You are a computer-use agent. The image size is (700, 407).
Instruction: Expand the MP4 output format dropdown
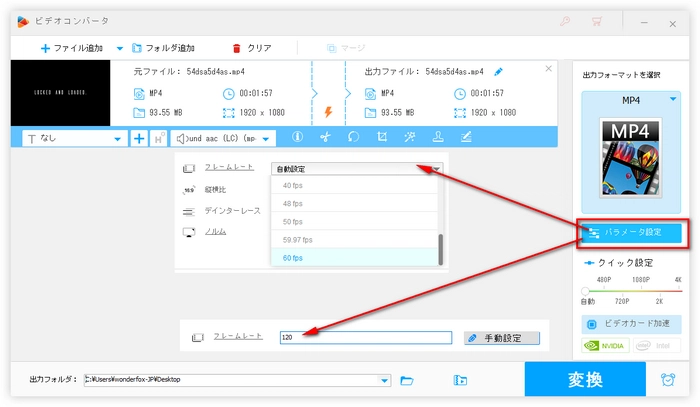[673, 100]
